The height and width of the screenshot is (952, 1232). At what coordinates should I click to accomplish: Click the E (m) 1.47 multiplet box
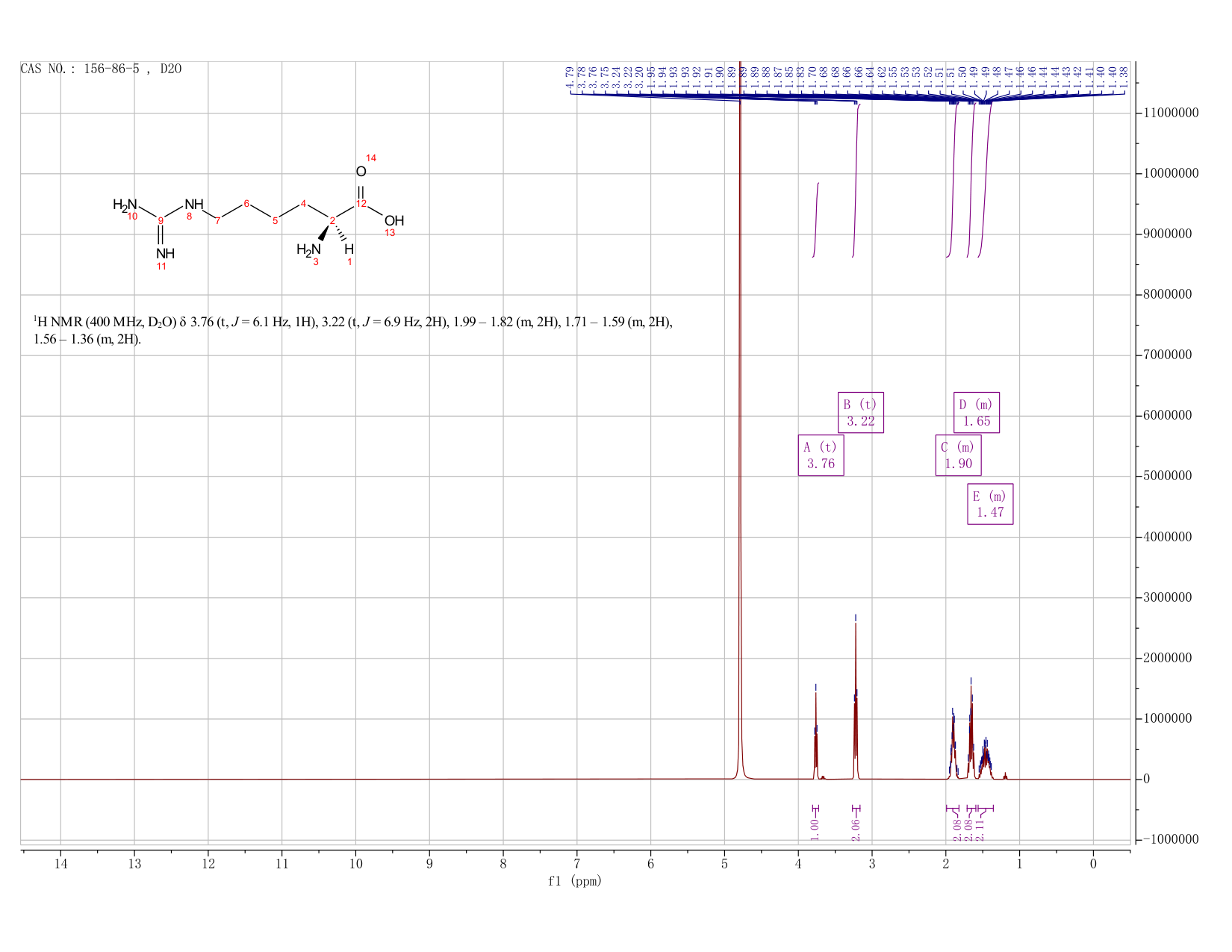tap(990, 504)
